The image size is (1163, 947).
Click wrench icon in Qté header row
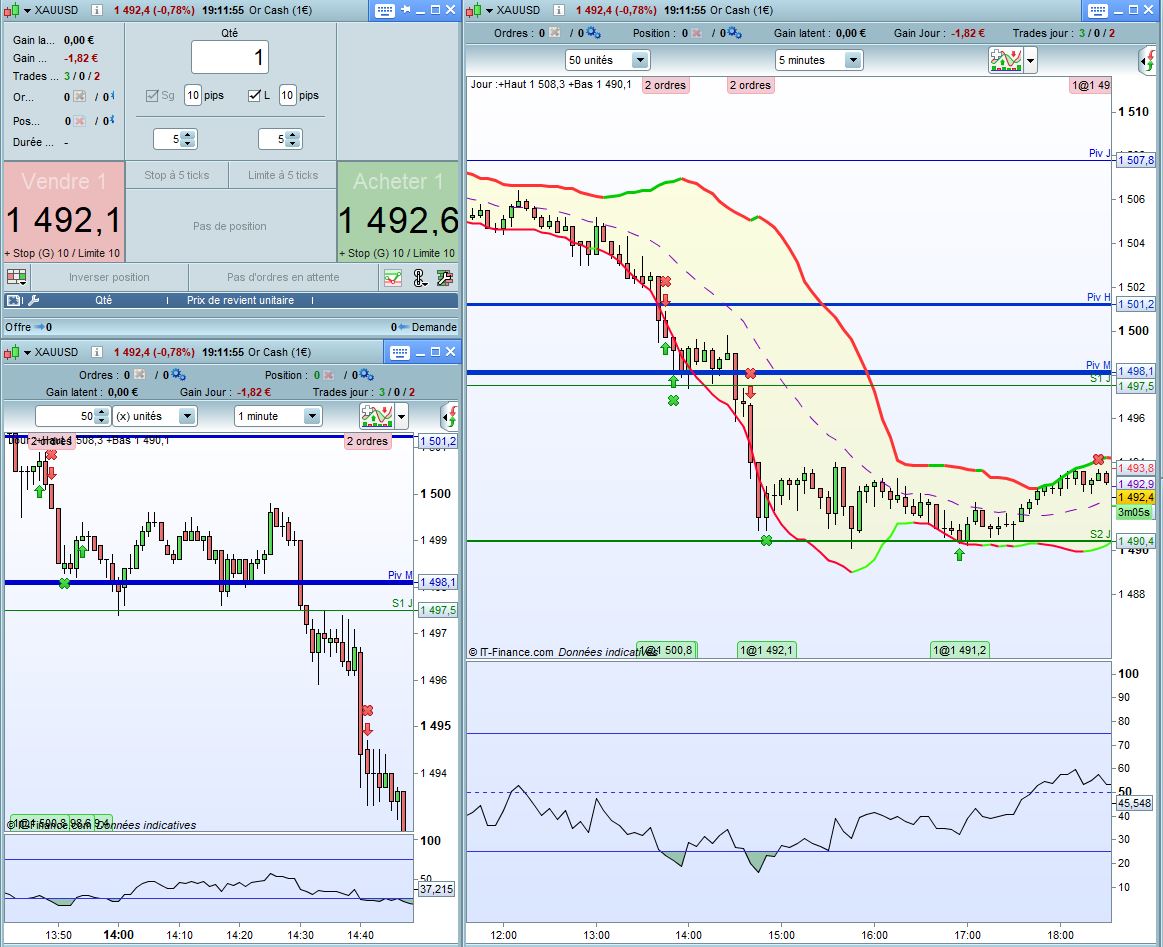[33, 300]
